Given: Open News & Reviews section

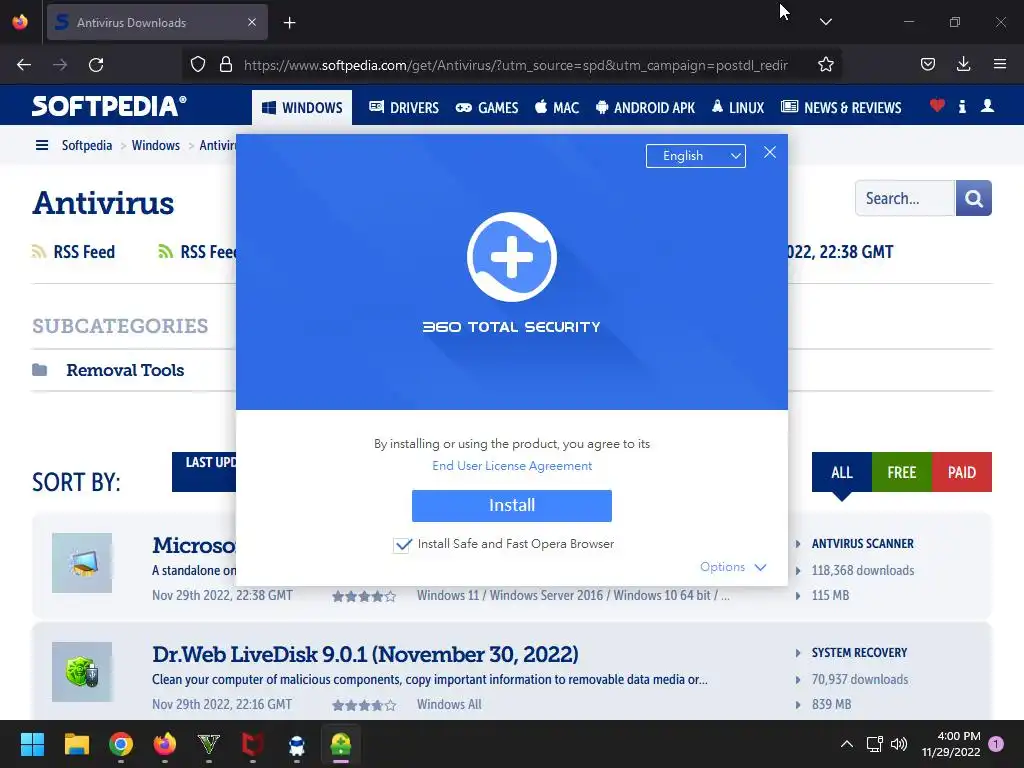Looking at the screenshot, I should coord(841,108).
